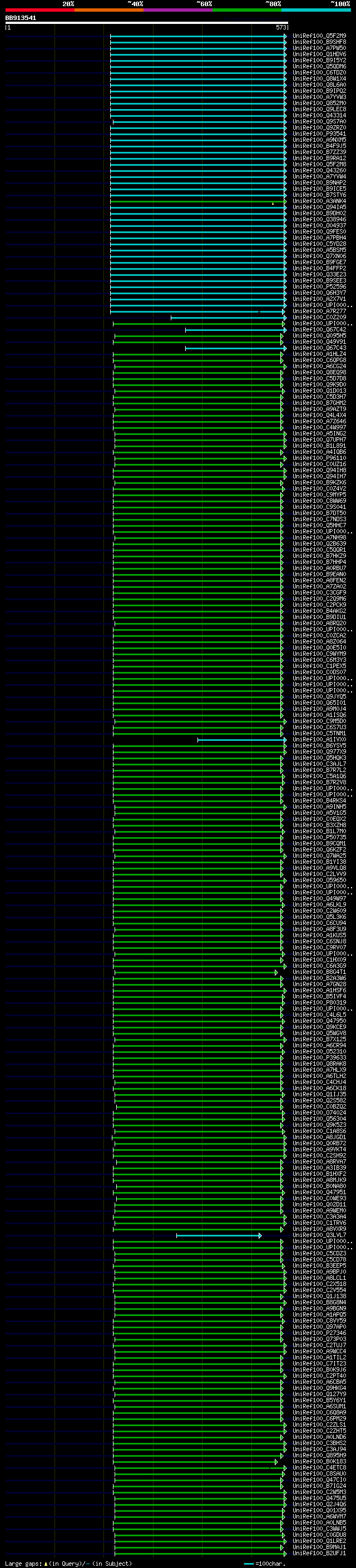Open hit UniRef100_C6TDZ0

point(319,73)
